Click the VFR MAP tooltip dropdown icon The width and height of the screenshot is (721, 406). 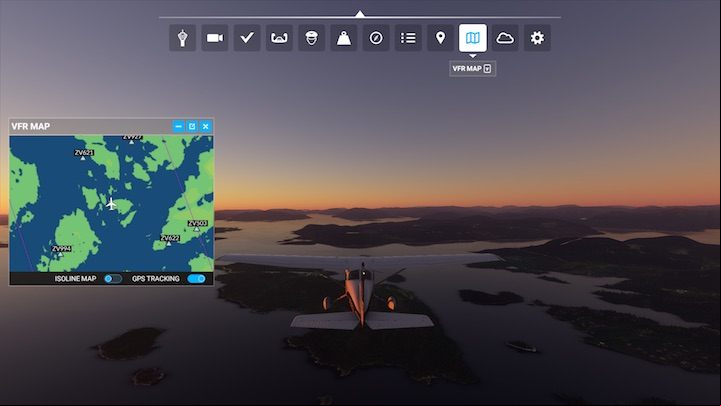(487, 69)
